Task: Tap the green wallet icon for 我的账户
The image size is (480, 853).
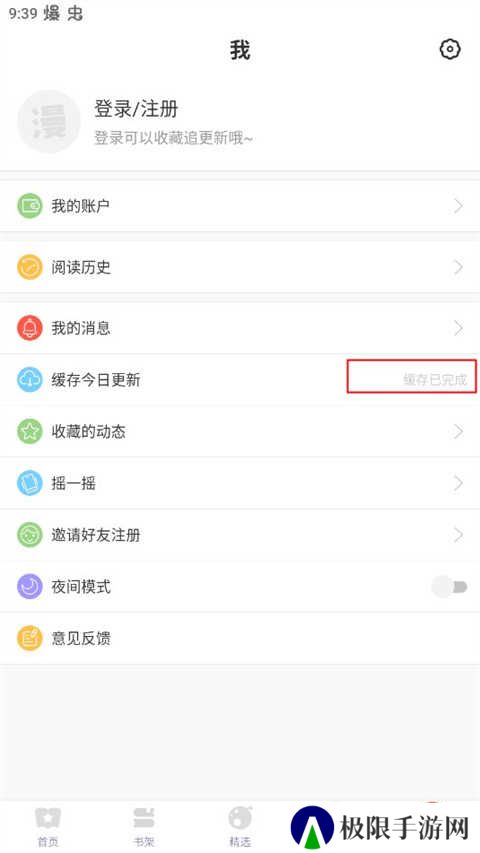Action: coord(29,206)
